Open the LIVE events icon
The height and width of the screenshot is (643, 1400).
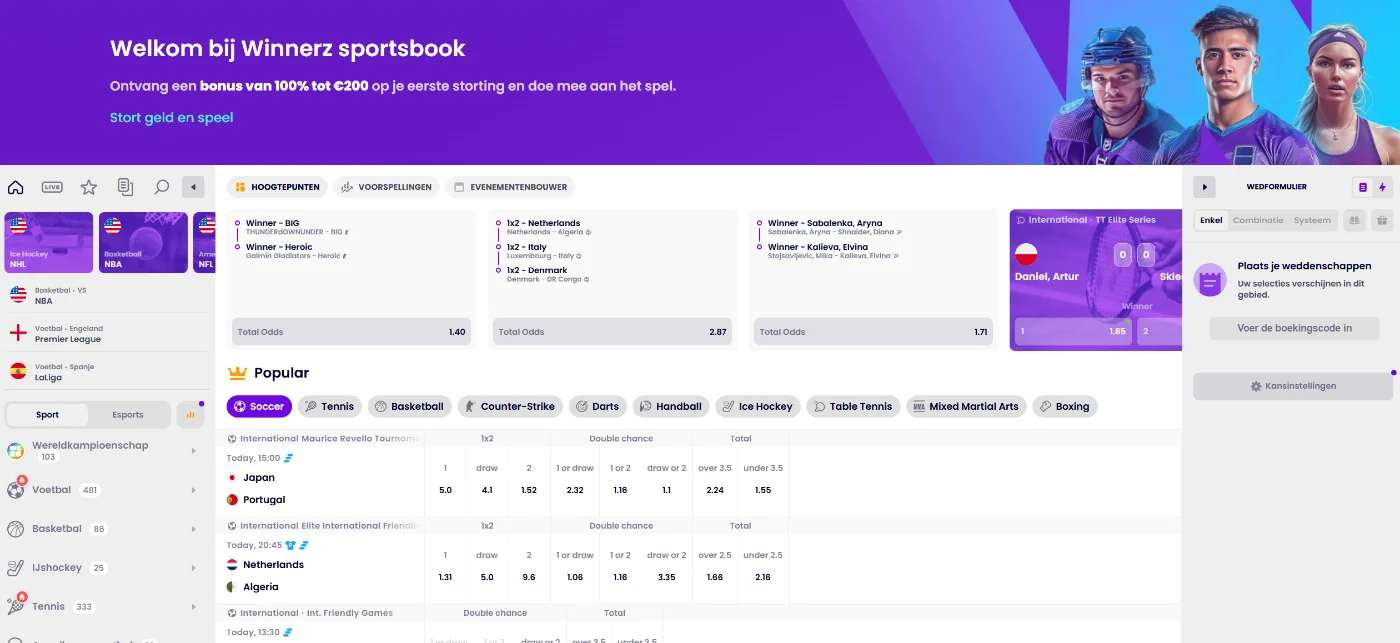(52, 187)
